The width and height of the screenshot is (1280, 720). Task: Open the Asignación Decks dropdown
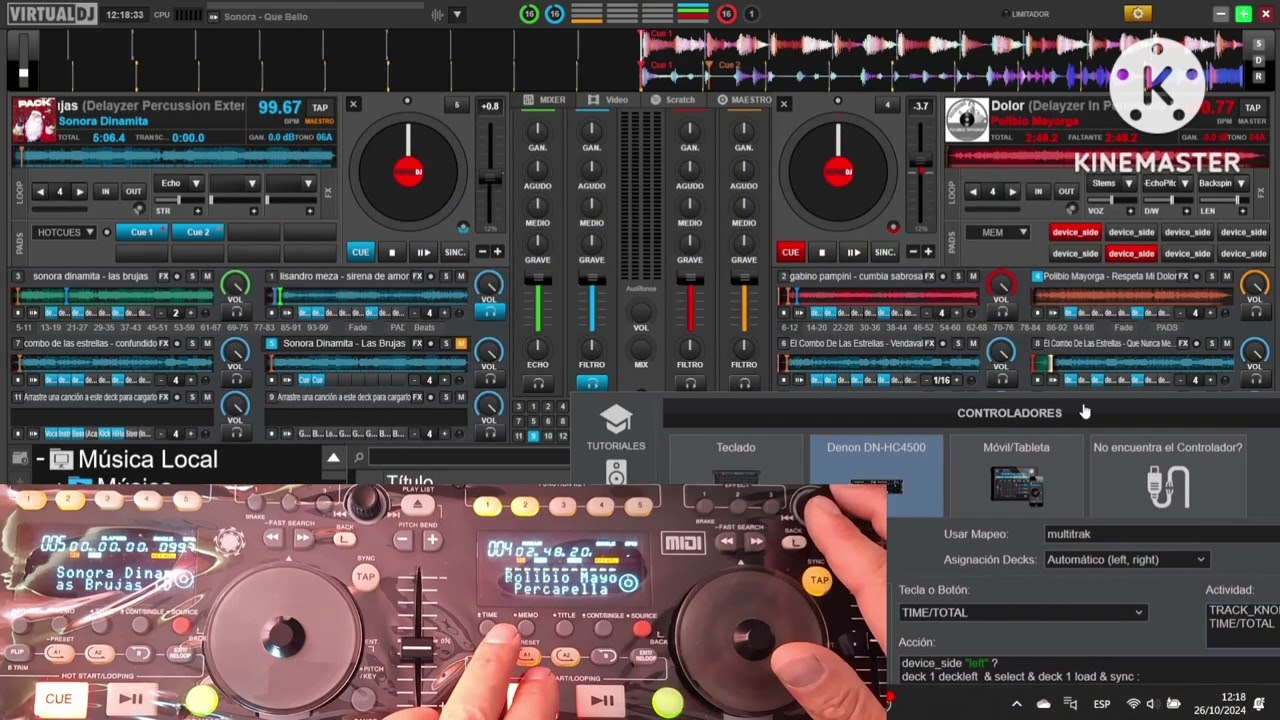1126,560
